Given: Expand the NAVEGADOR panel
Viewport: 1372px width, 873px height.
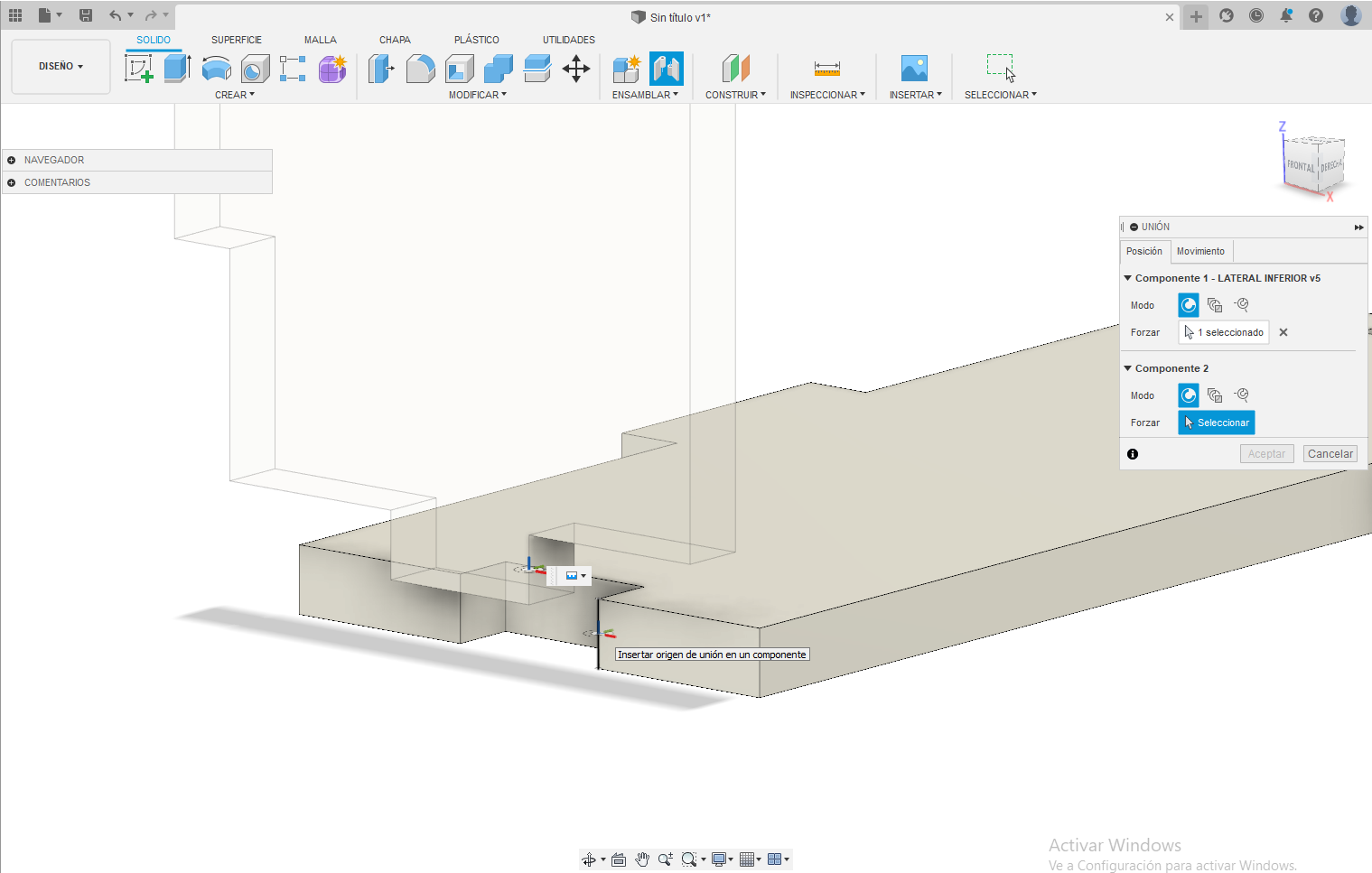Looking at the screenshot, I should coord(12,160).
